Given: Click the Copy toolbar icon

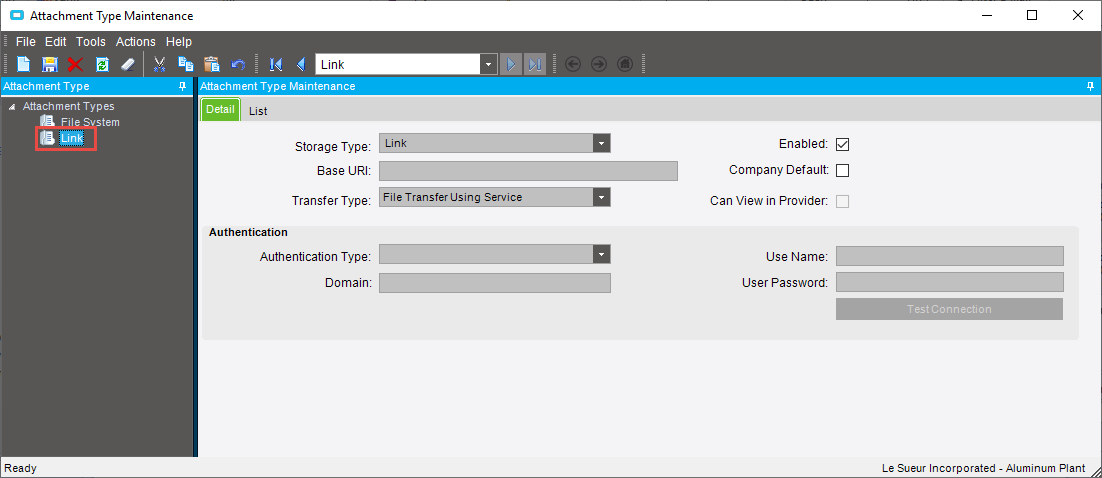Looking at the screenshot, I should (186, 65).
